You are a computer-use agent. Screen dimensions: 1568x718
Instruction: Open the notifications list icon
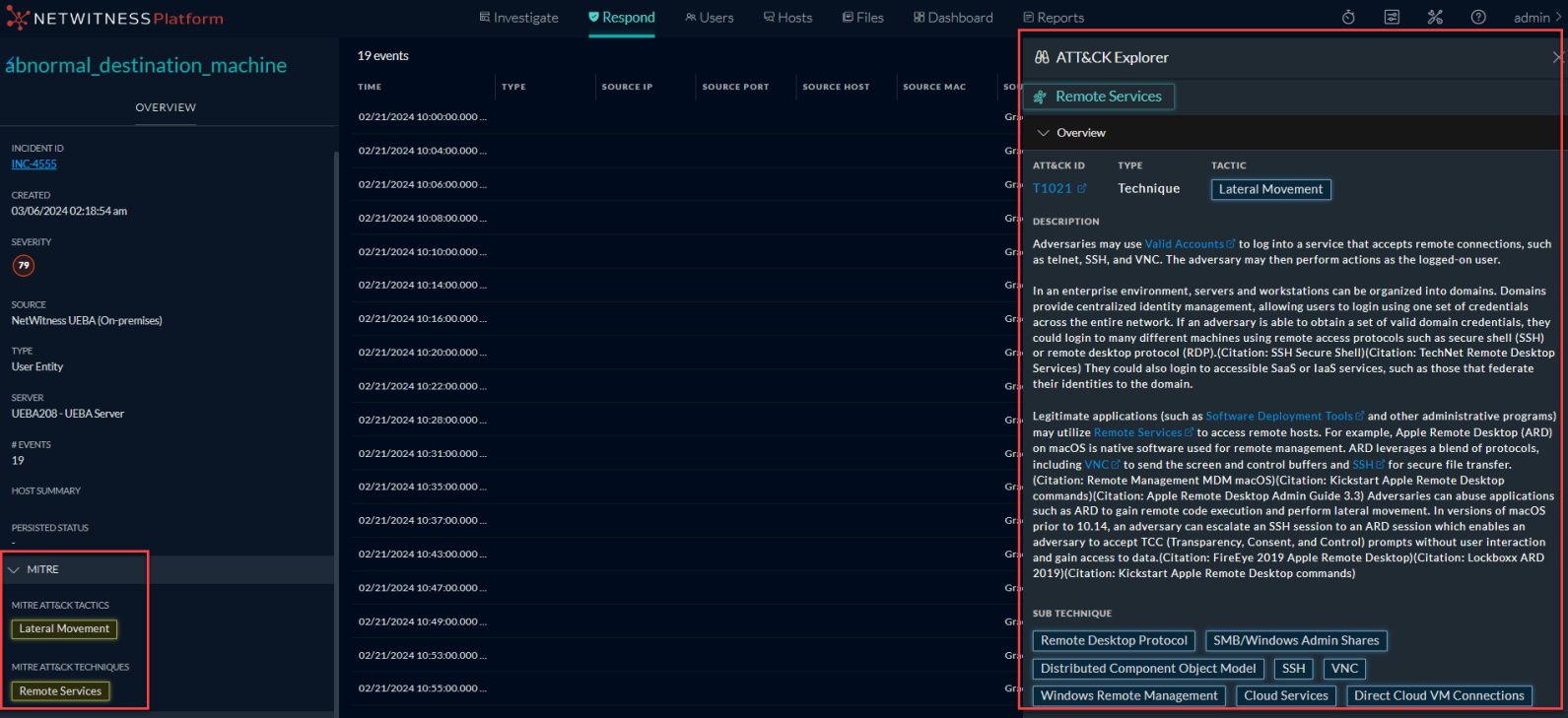[x=1392, y=17]
